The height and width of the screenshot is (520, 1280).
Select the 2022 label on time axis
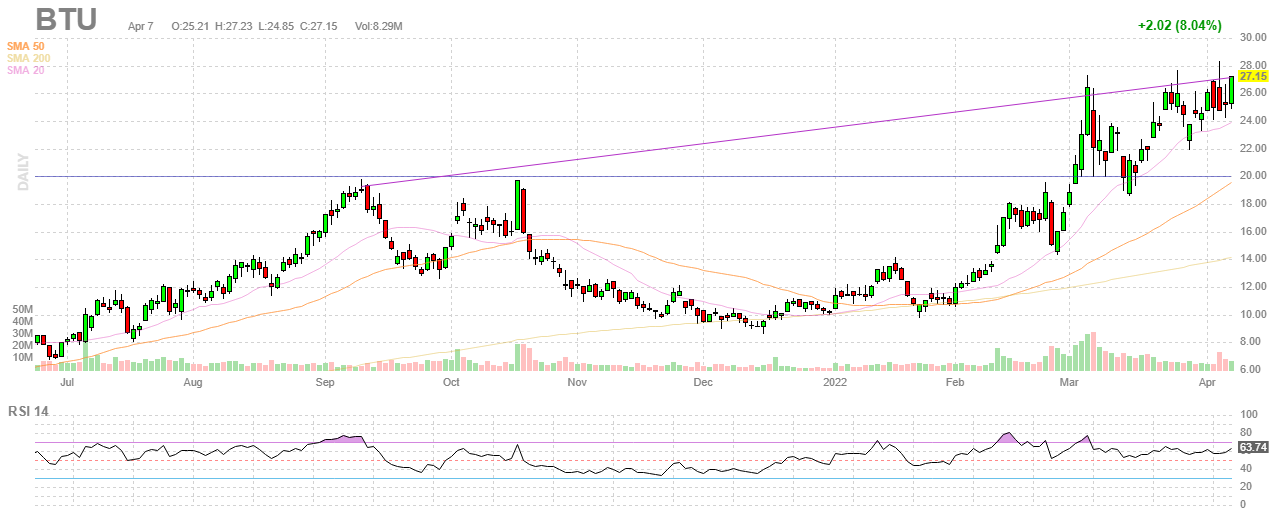(x=835, y=382)
